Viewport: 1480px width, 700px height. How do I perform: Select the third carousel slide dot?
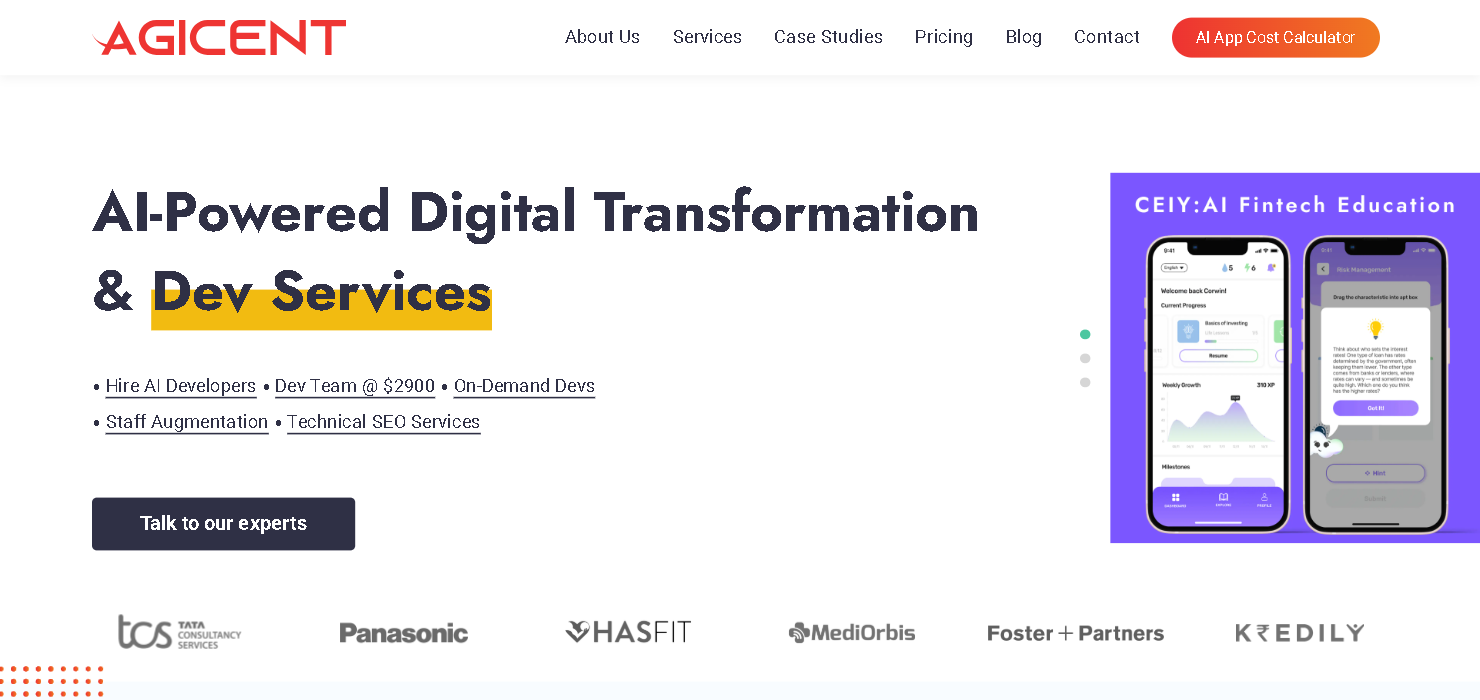point(1085,382)
